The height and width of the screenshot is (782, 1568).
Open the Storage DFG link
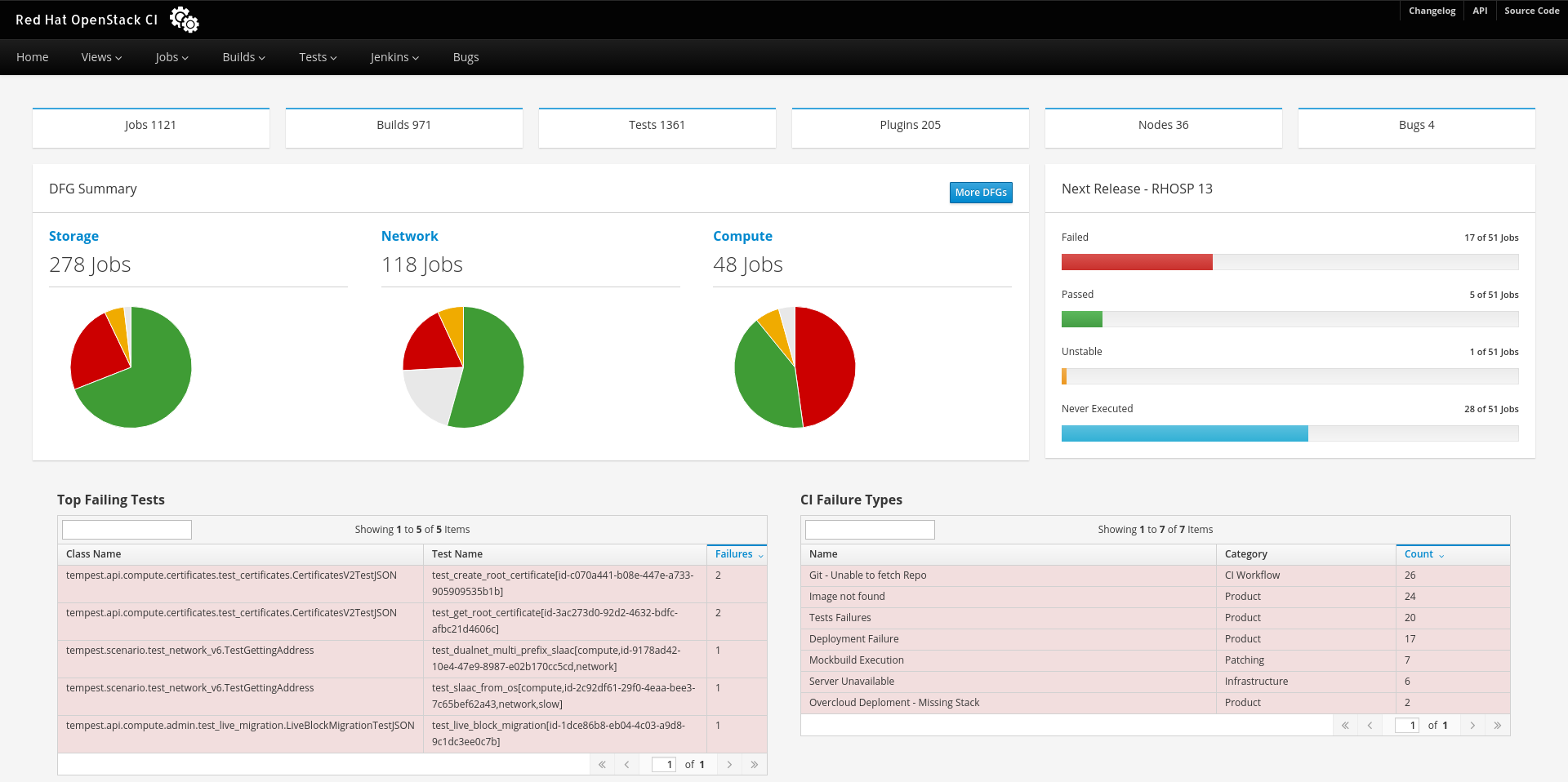tap(73, 236)
